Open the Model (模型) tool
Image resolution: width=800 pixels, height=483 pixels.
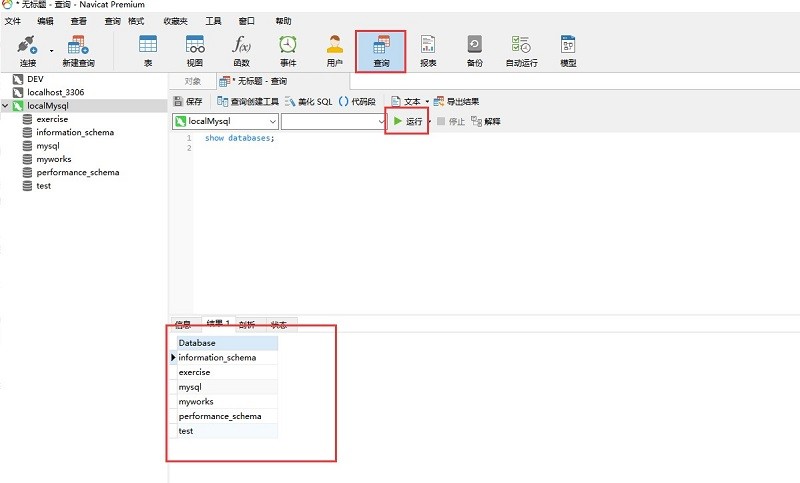pos(568,51)
